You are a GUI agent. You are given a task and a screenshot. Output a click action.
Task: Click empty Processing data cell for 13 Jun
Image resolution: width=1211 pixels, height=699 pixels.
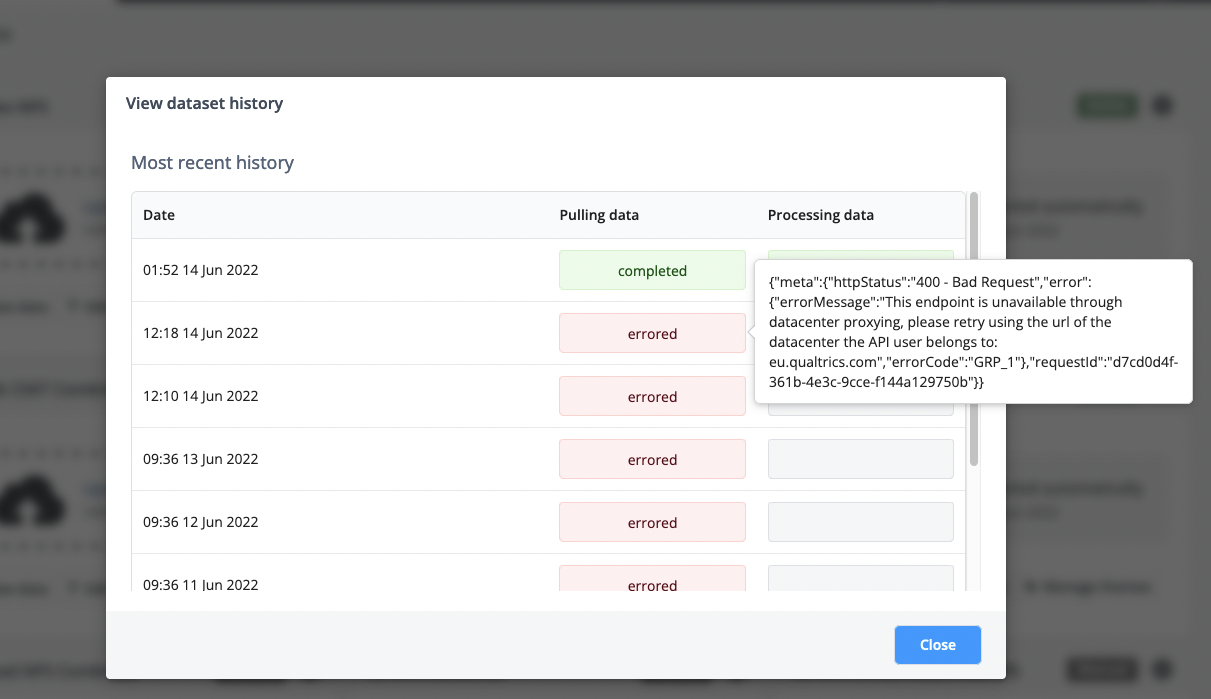click(860, 459)
